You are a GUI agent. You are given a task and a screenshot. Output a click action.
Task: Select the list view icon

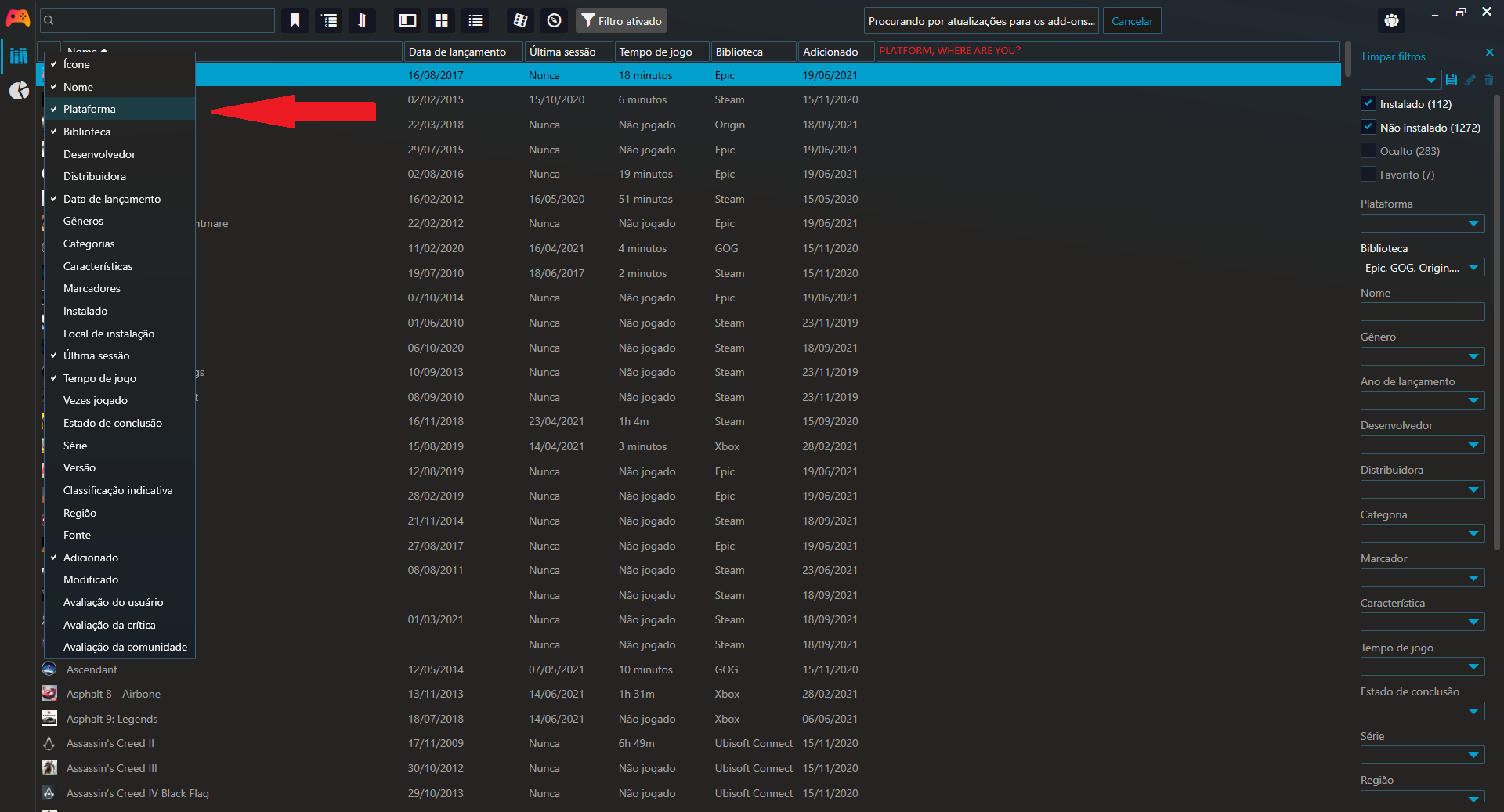(x=475, y=20)
